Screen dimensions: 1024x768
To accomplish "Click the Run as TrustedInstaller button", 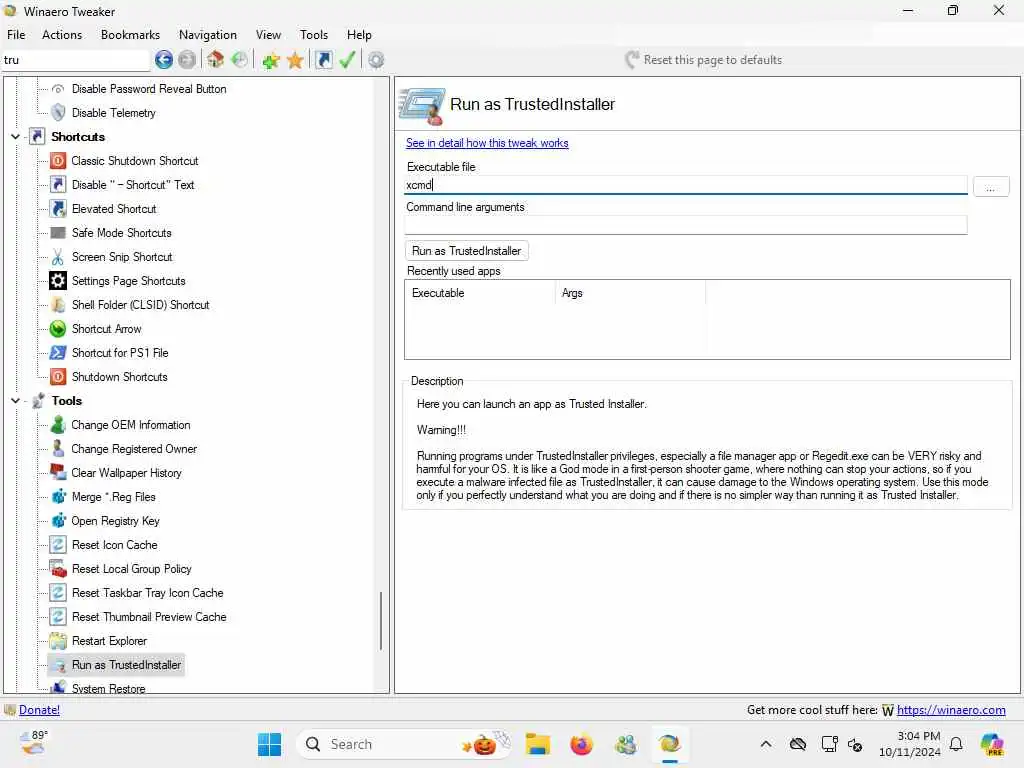I will [x=466, y=251].
